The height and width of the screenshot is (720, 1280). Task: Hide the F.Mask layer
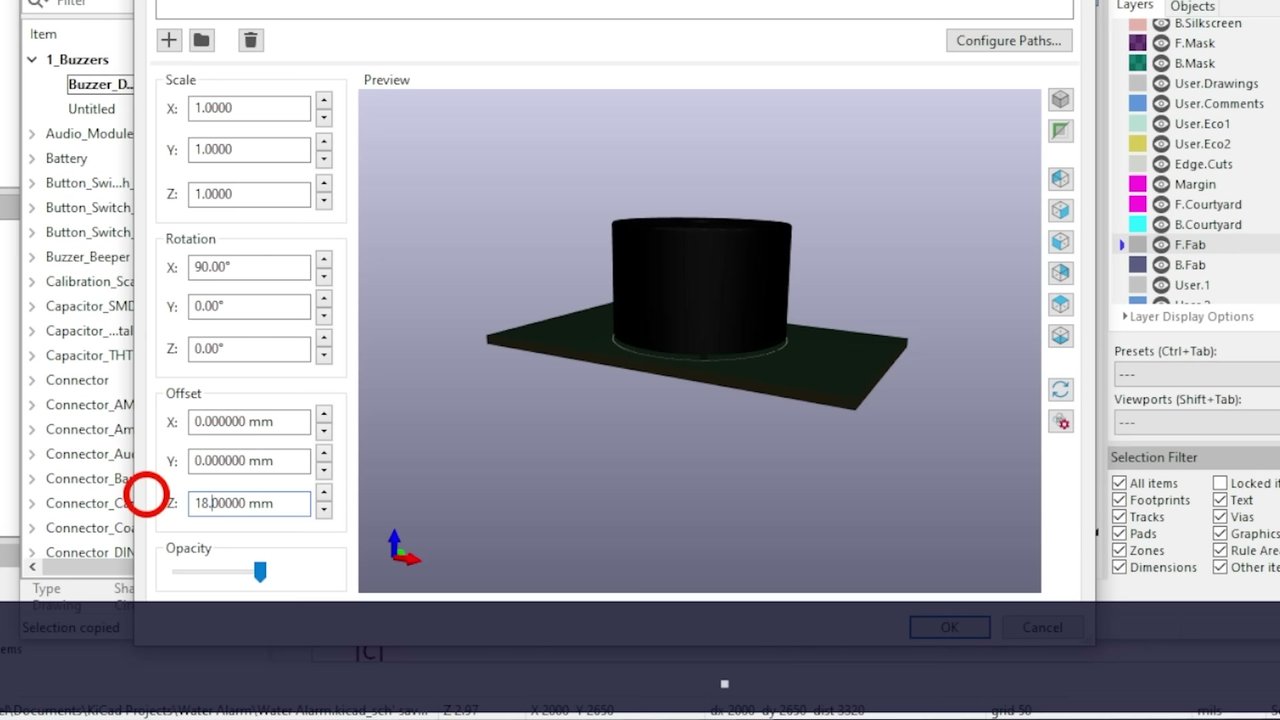click(x=1161, y=43)
